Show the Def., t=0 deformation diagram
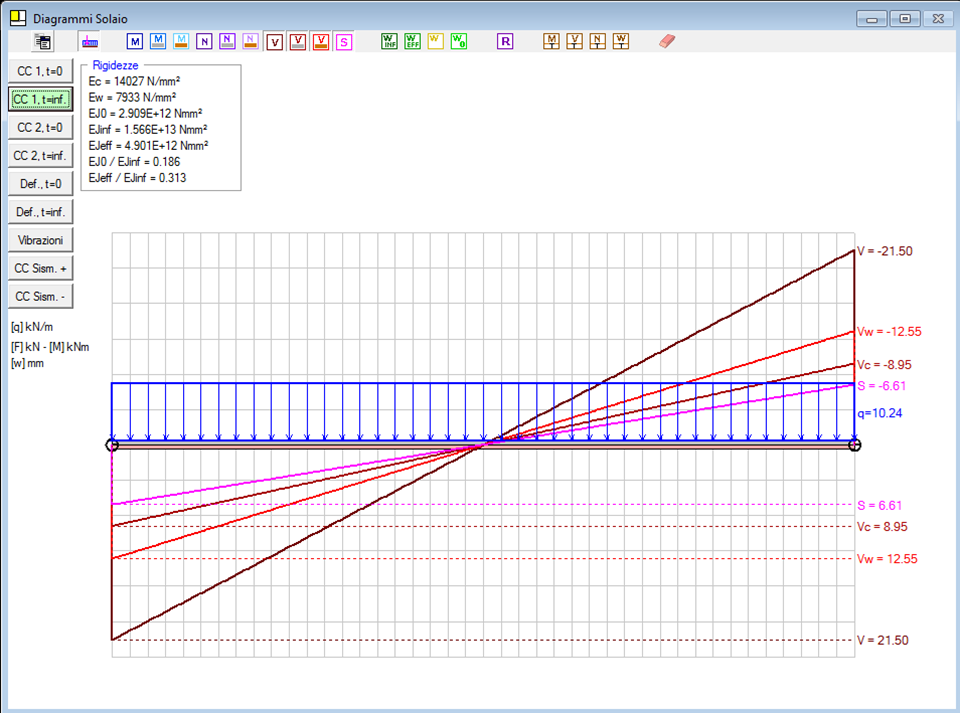 (40, 184)
